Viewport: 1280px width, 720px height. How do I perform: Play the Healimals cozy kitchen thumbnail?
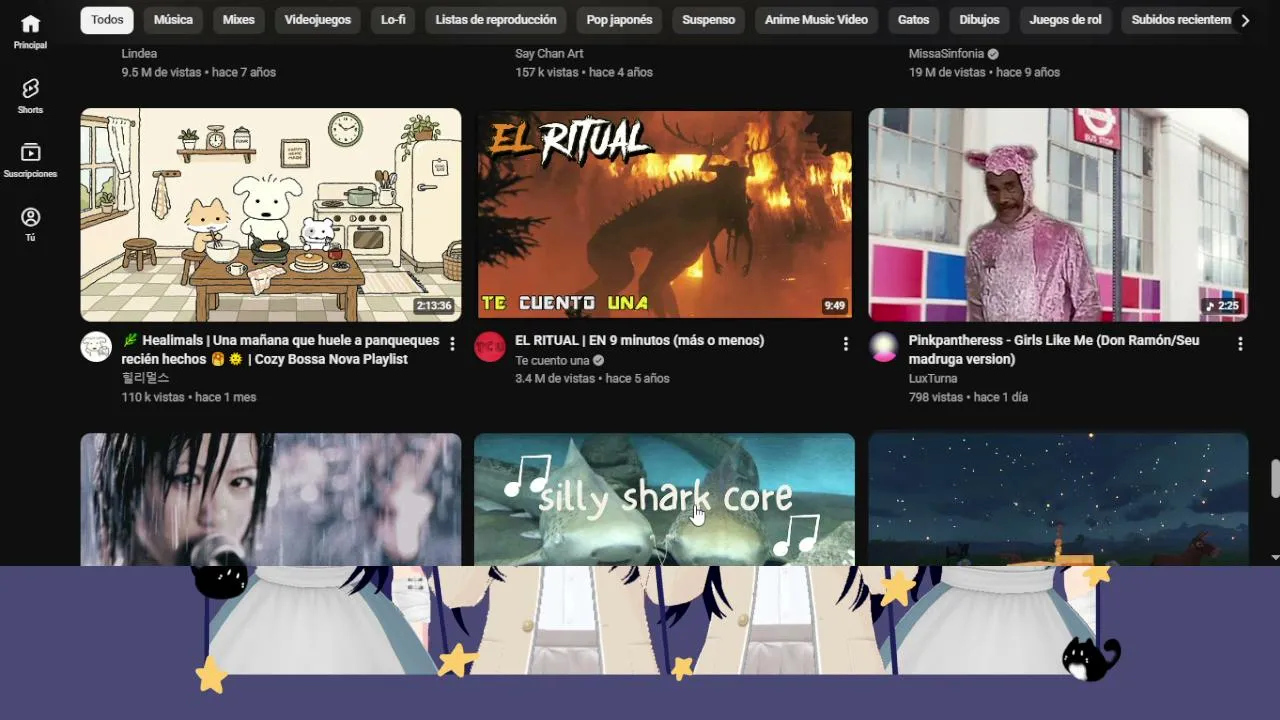pyautogui.click(x=271, y=215)
